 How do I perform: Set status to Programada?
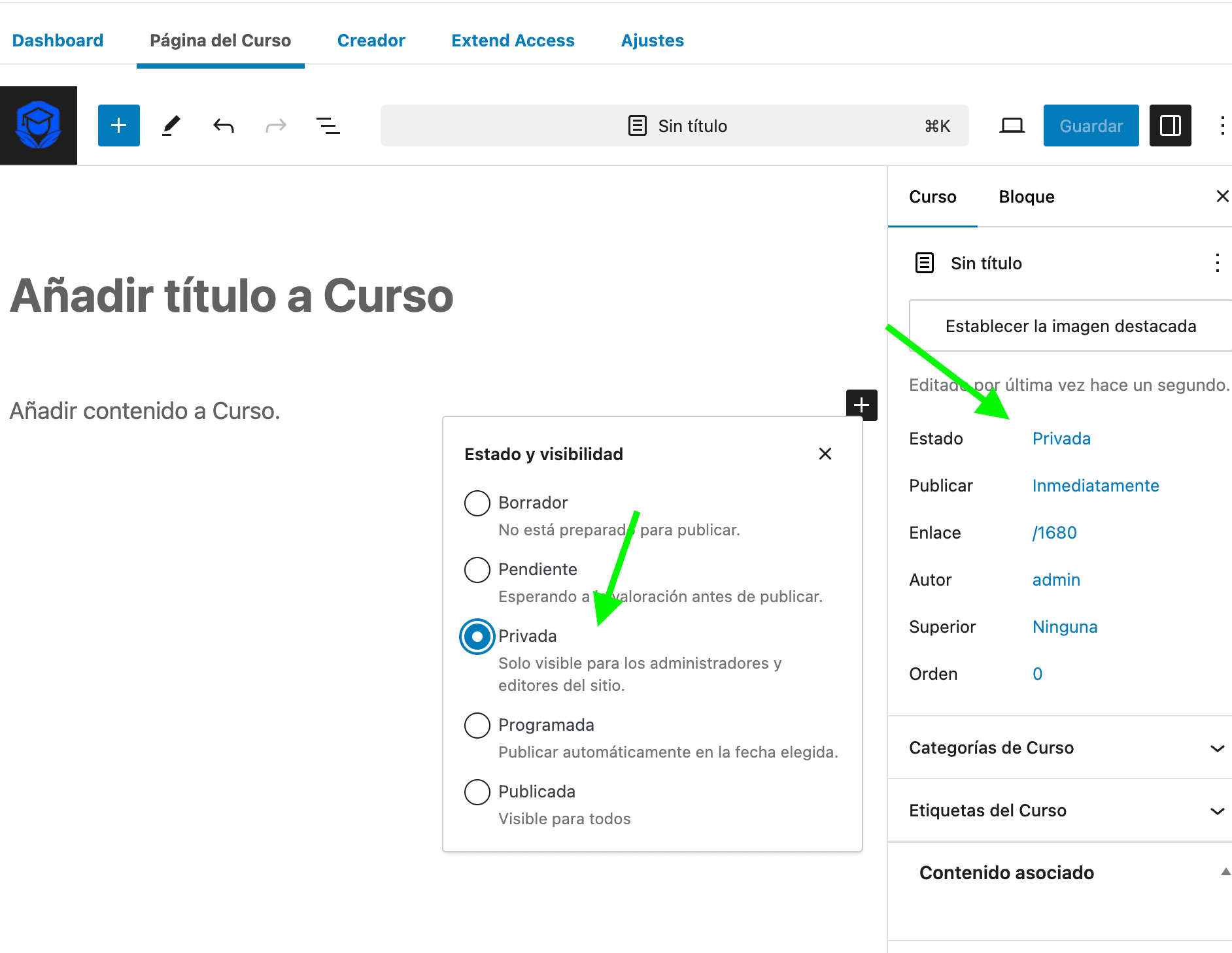477,726
